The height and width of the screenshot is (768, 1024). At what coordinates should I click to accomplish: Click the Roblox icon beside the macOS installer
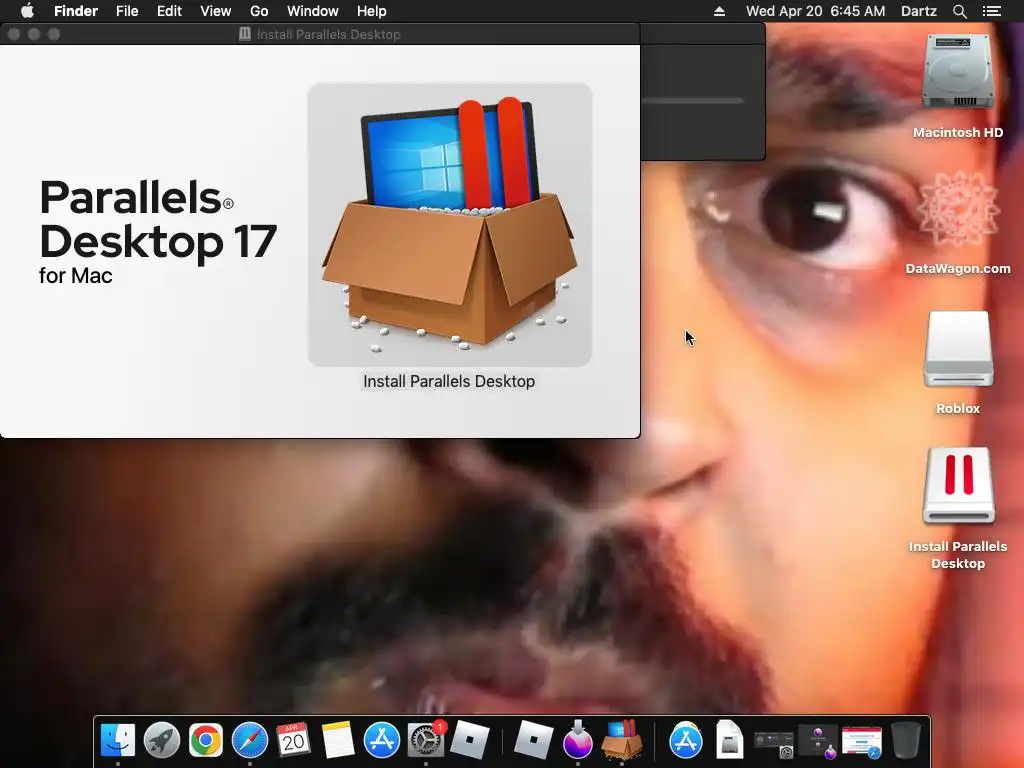532,741
